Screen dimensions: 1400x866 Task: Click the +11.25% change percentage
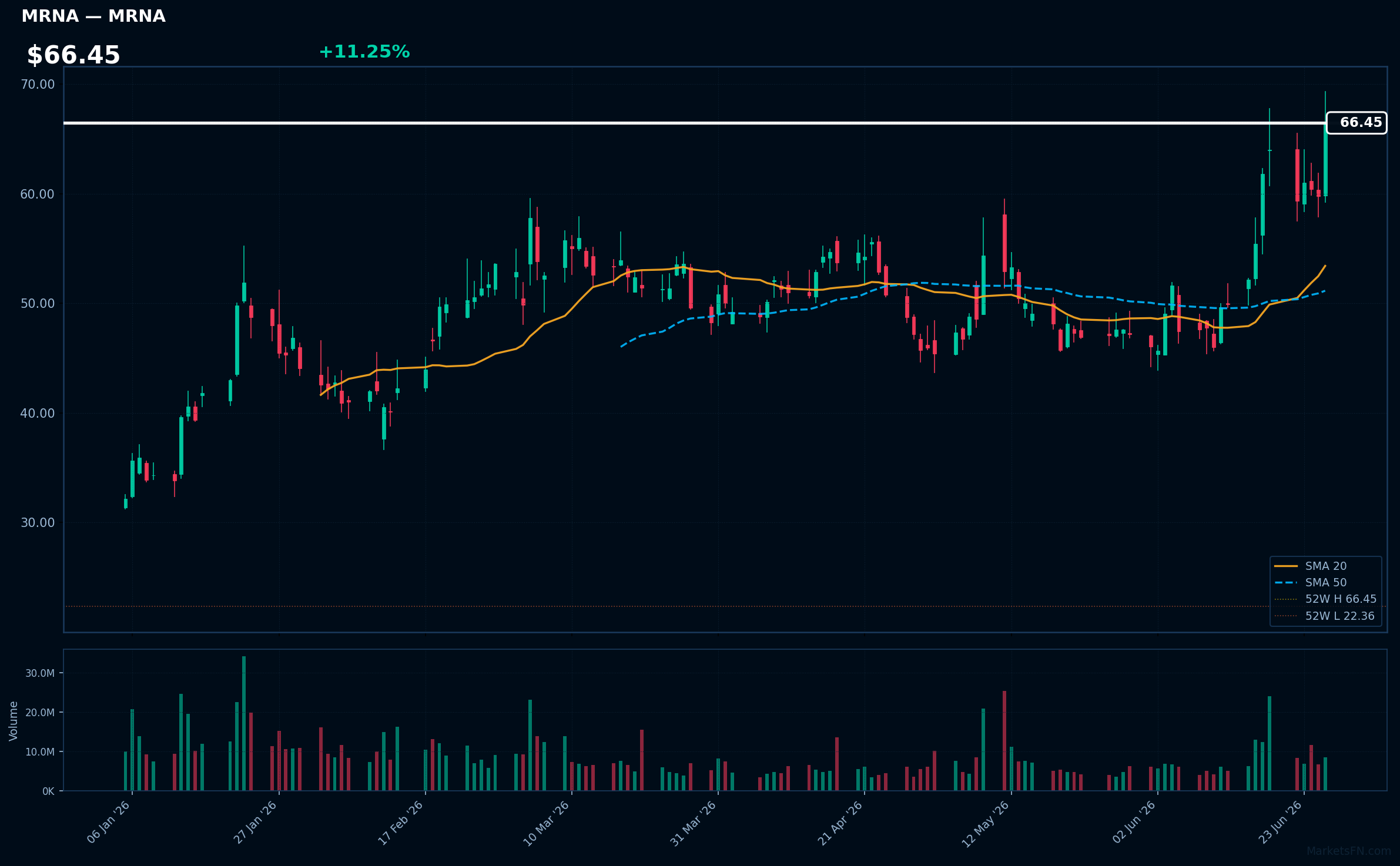tap(364, 52)
